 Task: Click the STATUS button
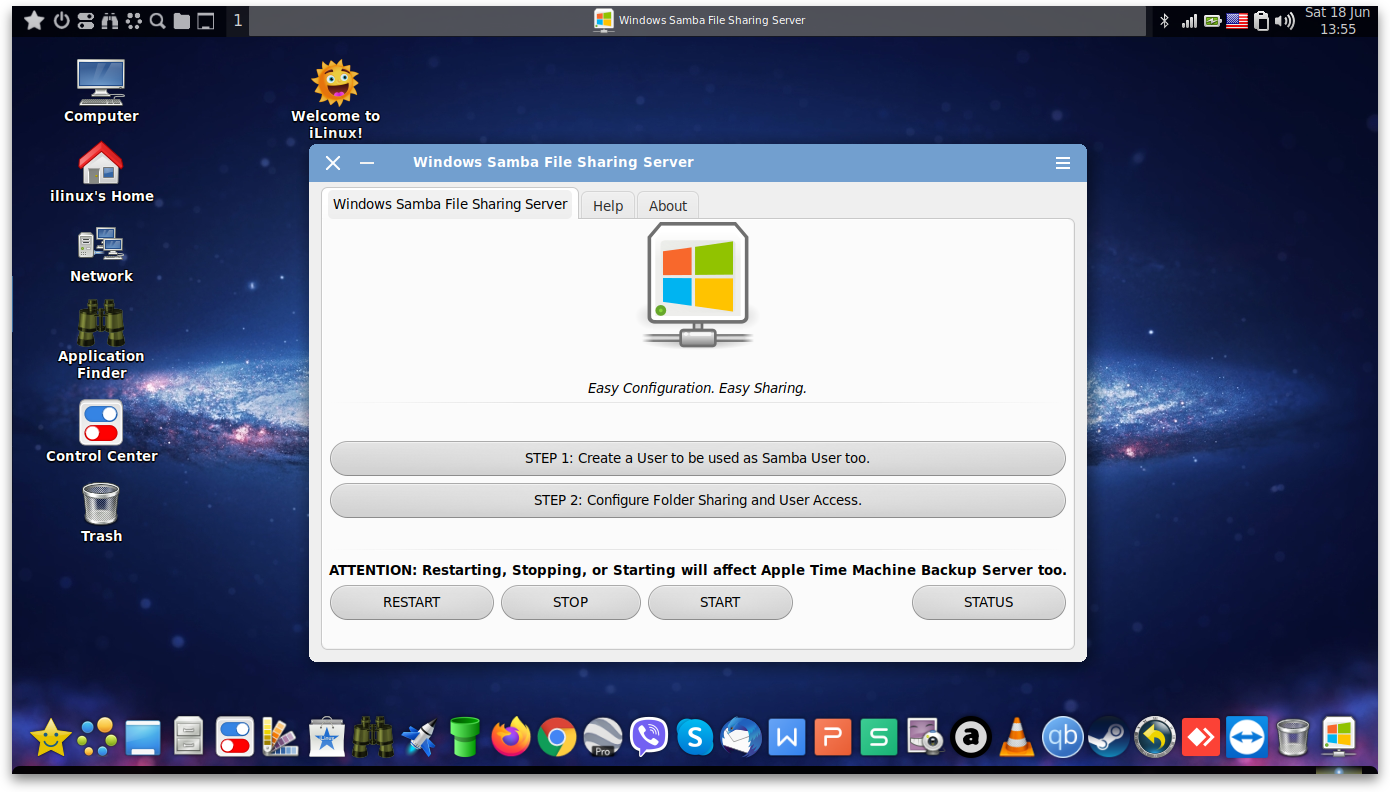point(988,602)
